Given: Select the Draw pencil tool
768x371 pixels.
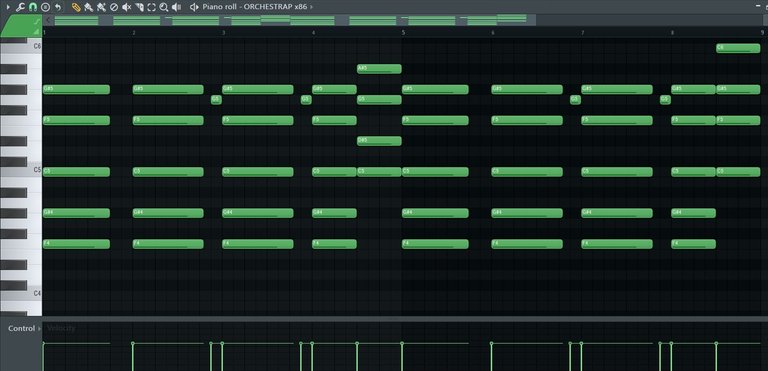Looking at the screenshot, I should (x=76, y=7).
